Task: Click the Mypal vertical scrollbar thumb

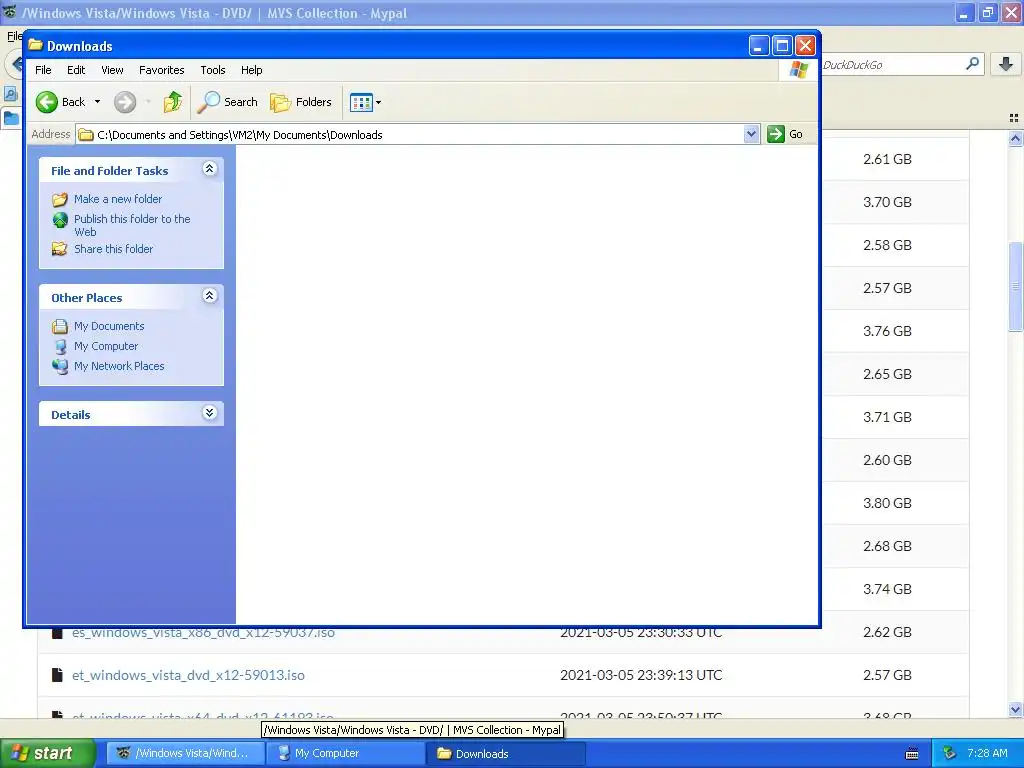Action: tap(1015, 286)
